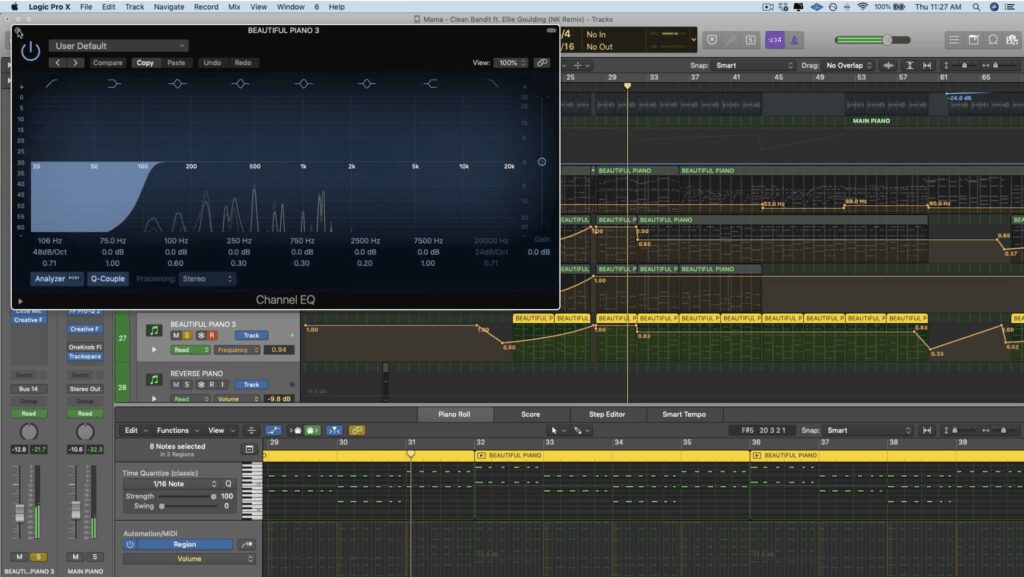Switch to the Score tab
The image size is (1024, 577).
coord(530,414)
